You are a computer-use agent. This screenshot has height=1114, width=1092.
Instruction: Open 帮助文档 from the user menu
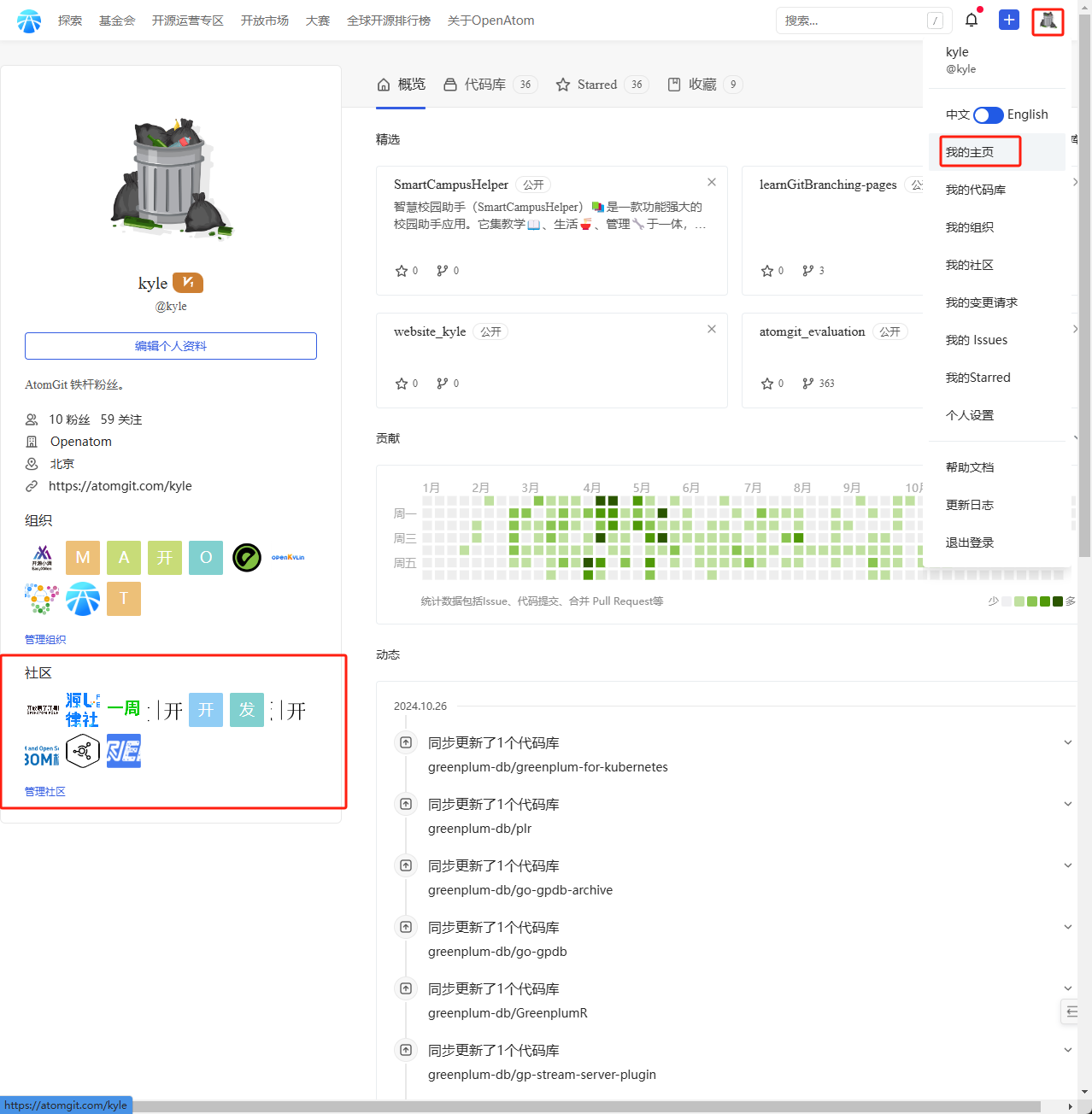[996, 467]
